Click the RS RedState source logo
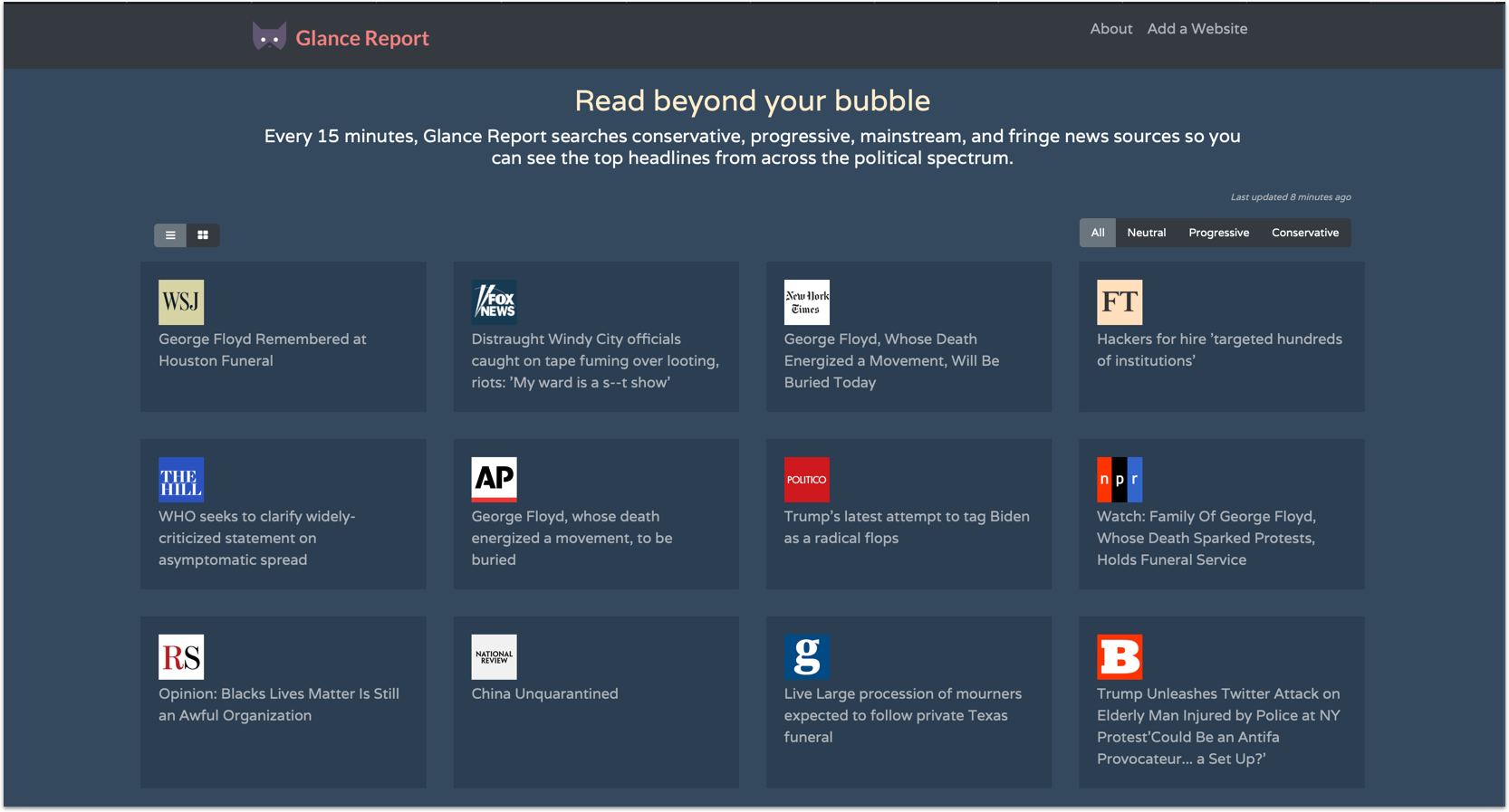 181,657
